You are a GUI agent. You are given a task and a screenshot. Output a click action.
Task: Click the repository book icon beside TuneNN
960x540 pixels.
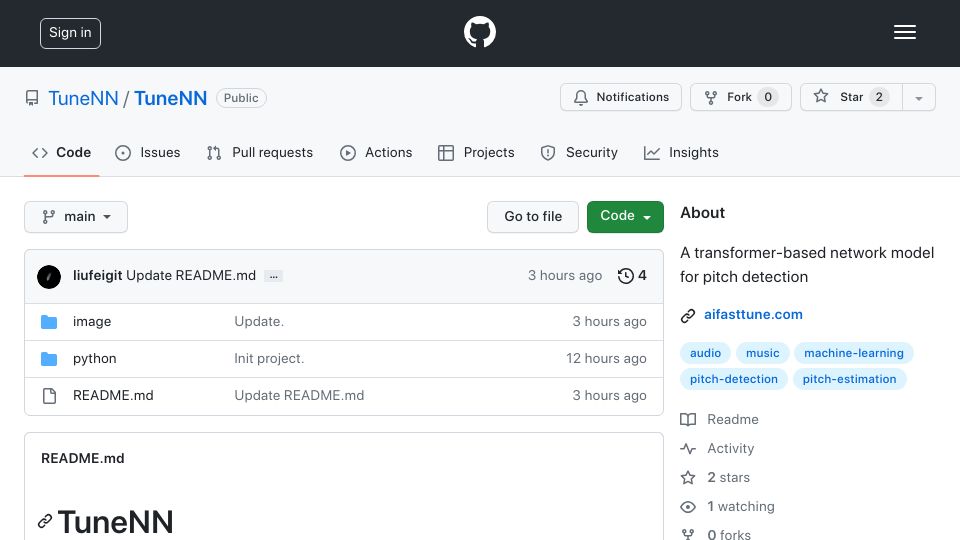tap(32, 98)
